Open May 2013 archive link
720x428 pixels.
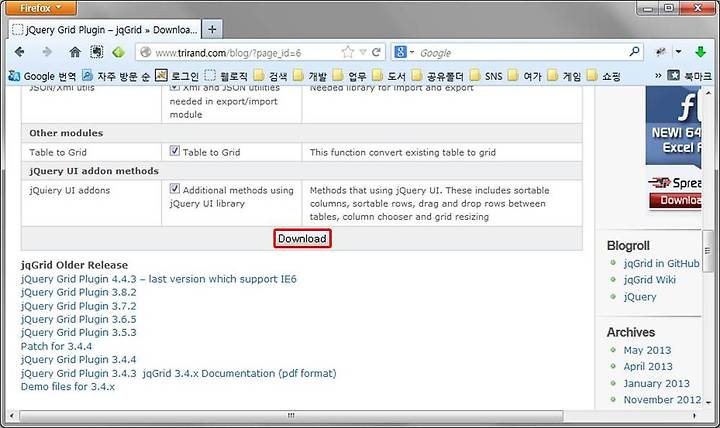click(x=647, y=350)
